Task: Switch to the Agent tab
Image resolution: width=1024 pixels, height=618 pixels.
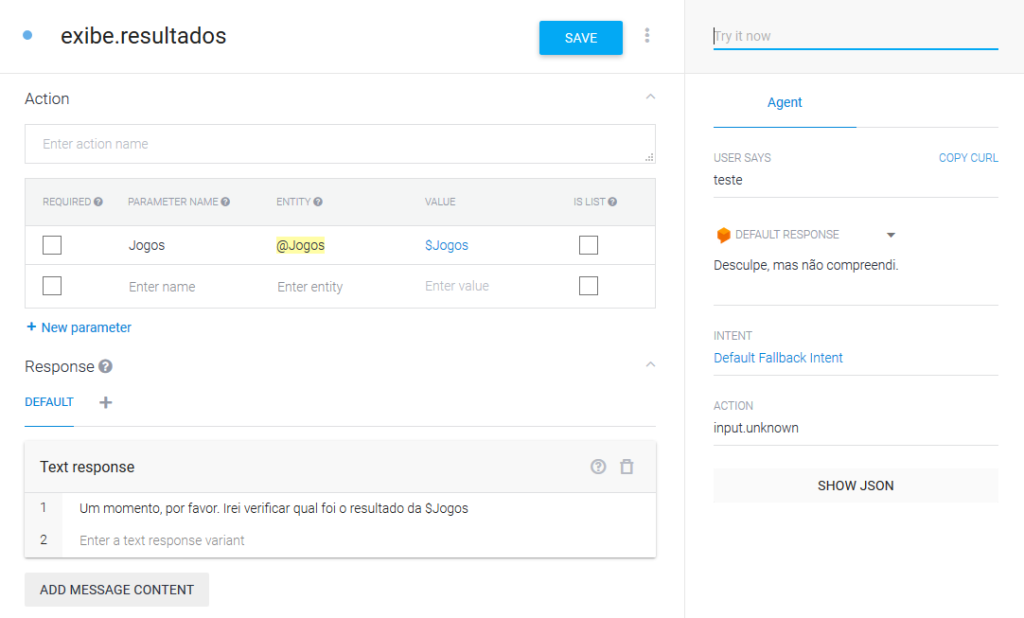Action: [x=784, y=103]
